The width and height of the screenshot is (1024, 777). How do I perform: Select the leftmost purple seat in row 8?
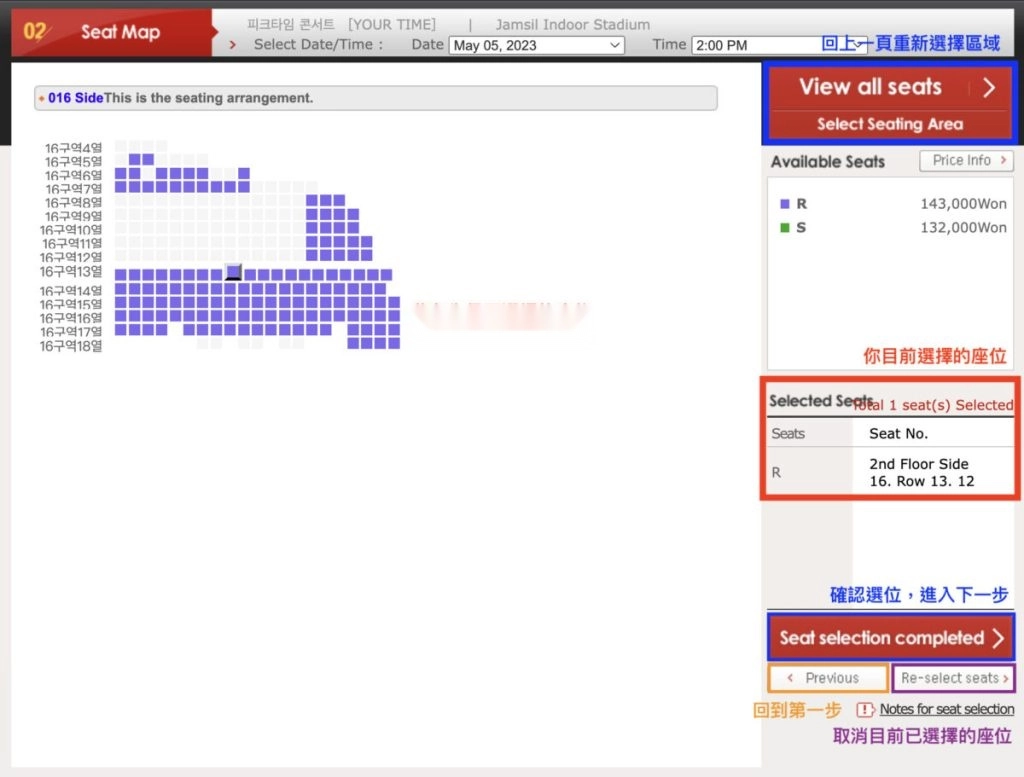coord(312,201)
